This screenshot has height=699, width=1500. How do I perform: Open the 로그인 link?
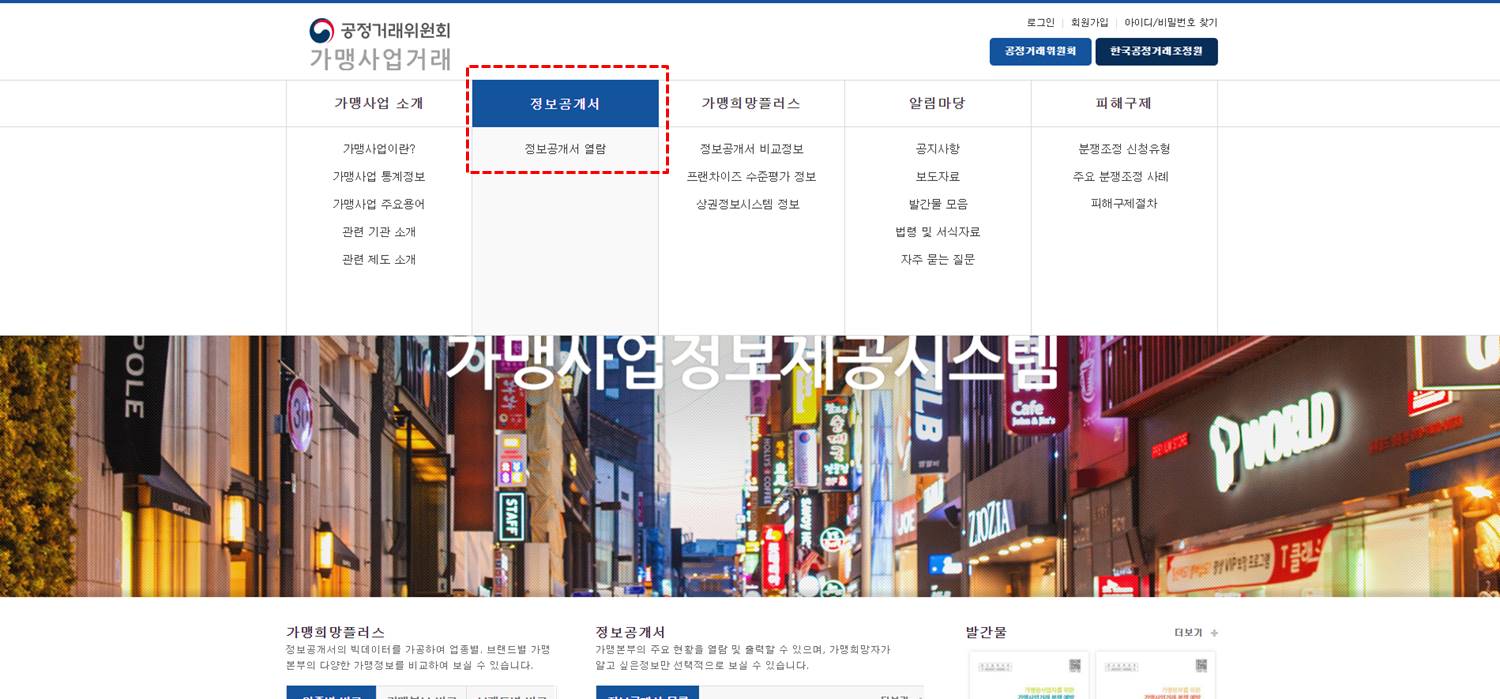coord(1040,22)
